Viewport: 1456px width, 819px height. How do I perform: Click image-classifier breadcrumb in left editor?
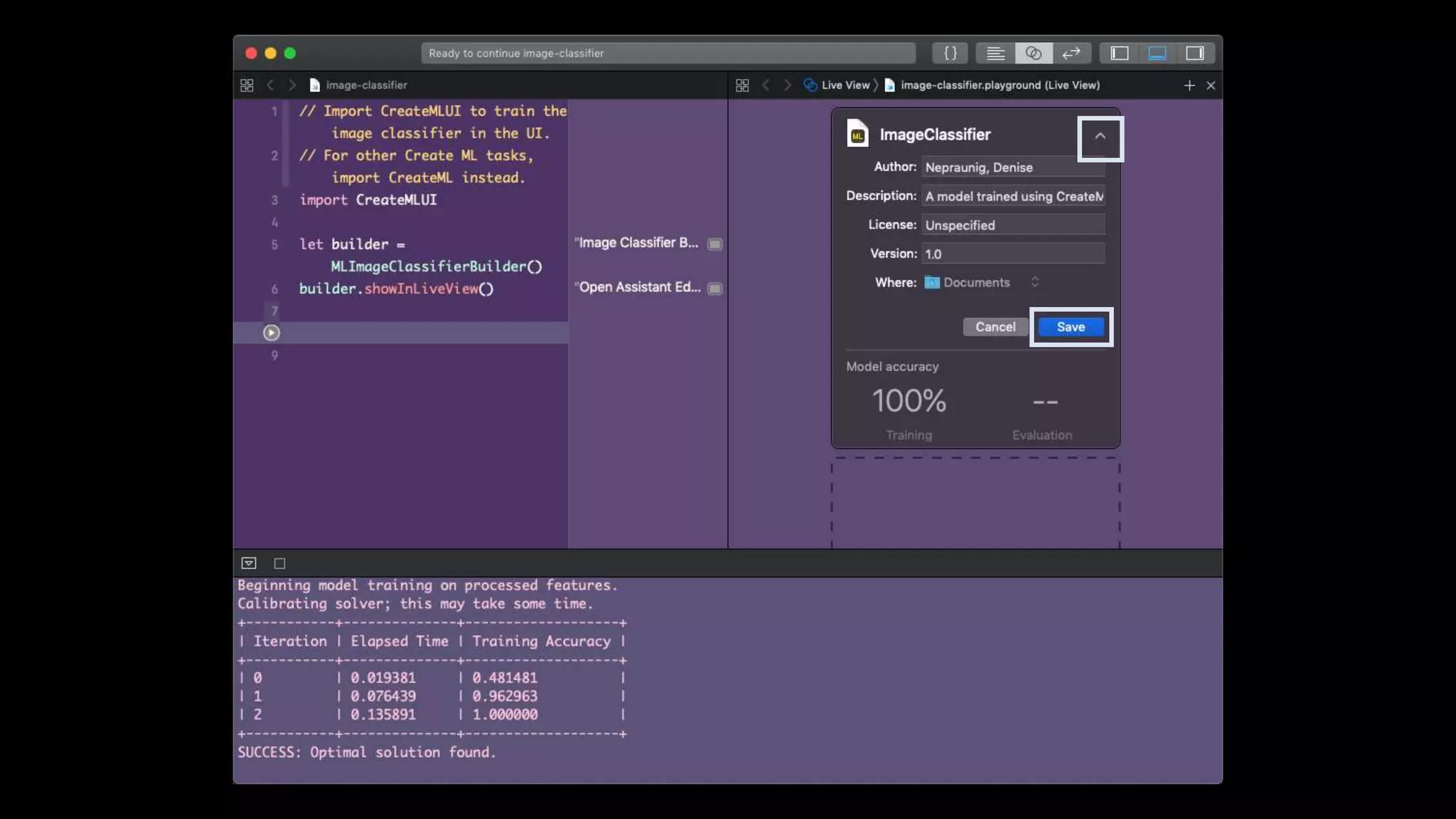(366, 85)
